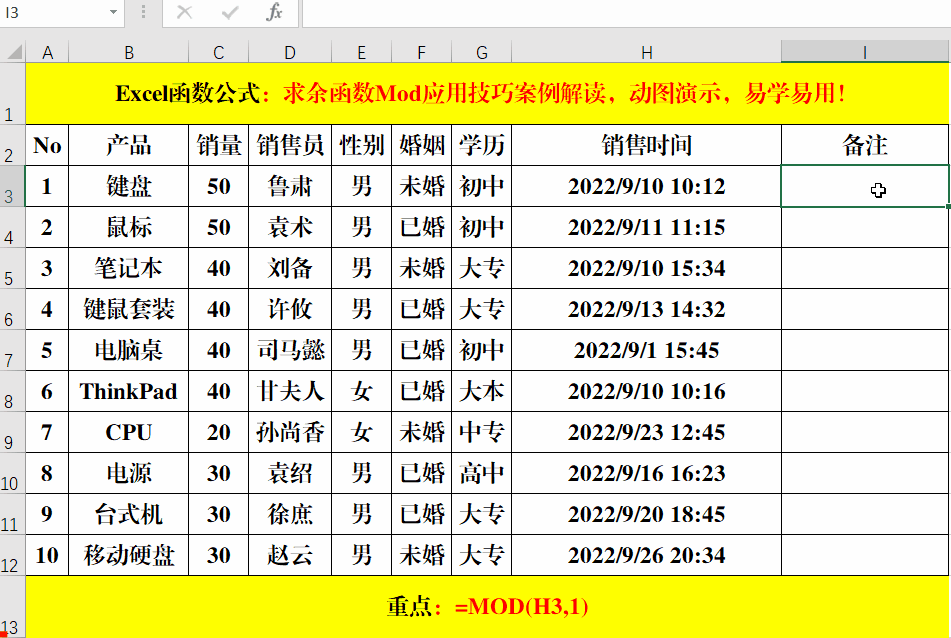Select the cell containing 笔记本
The width and height of the screenshot is (951, 638).
click(x=129, y=268)
